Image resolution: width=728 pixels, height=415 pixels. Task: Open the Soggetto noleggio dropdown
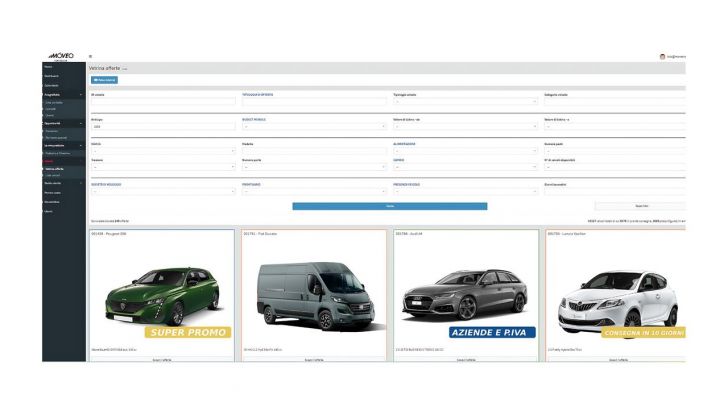click(163, 191)
